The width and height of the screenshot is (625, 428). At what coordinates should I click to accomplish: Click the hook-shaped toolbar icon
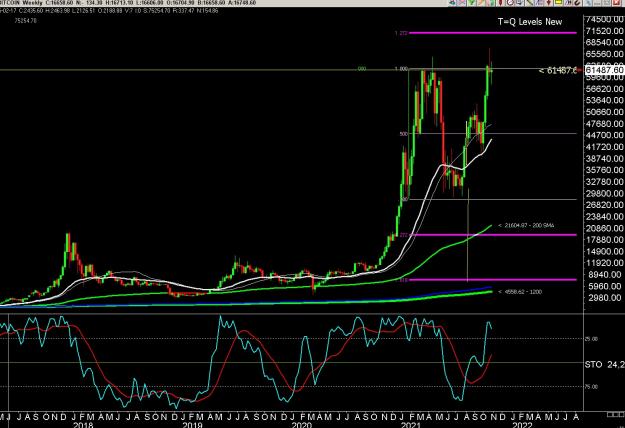pyautogui.click(x=578, y=2)
